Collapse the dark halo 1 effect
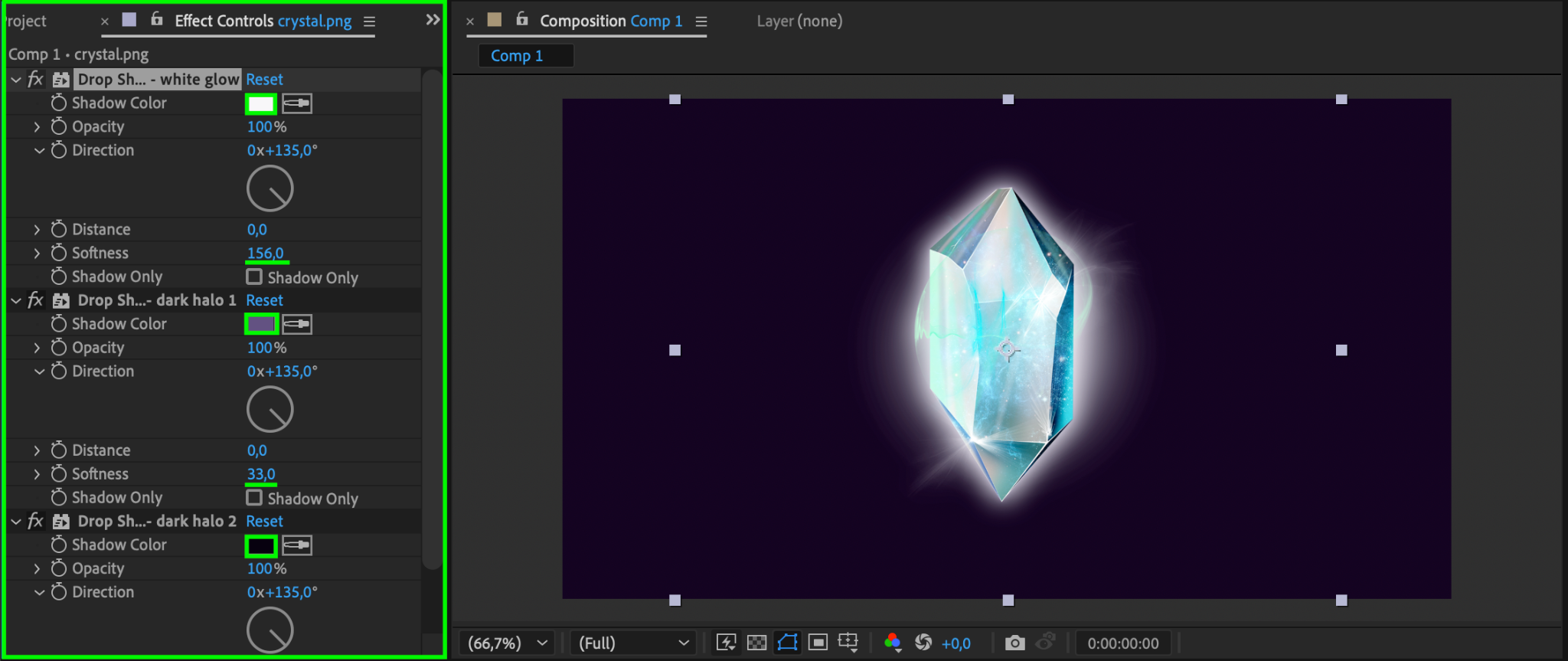Viewport: 1568px width, 661px height. pyautogui.click(x=16, y=300)
